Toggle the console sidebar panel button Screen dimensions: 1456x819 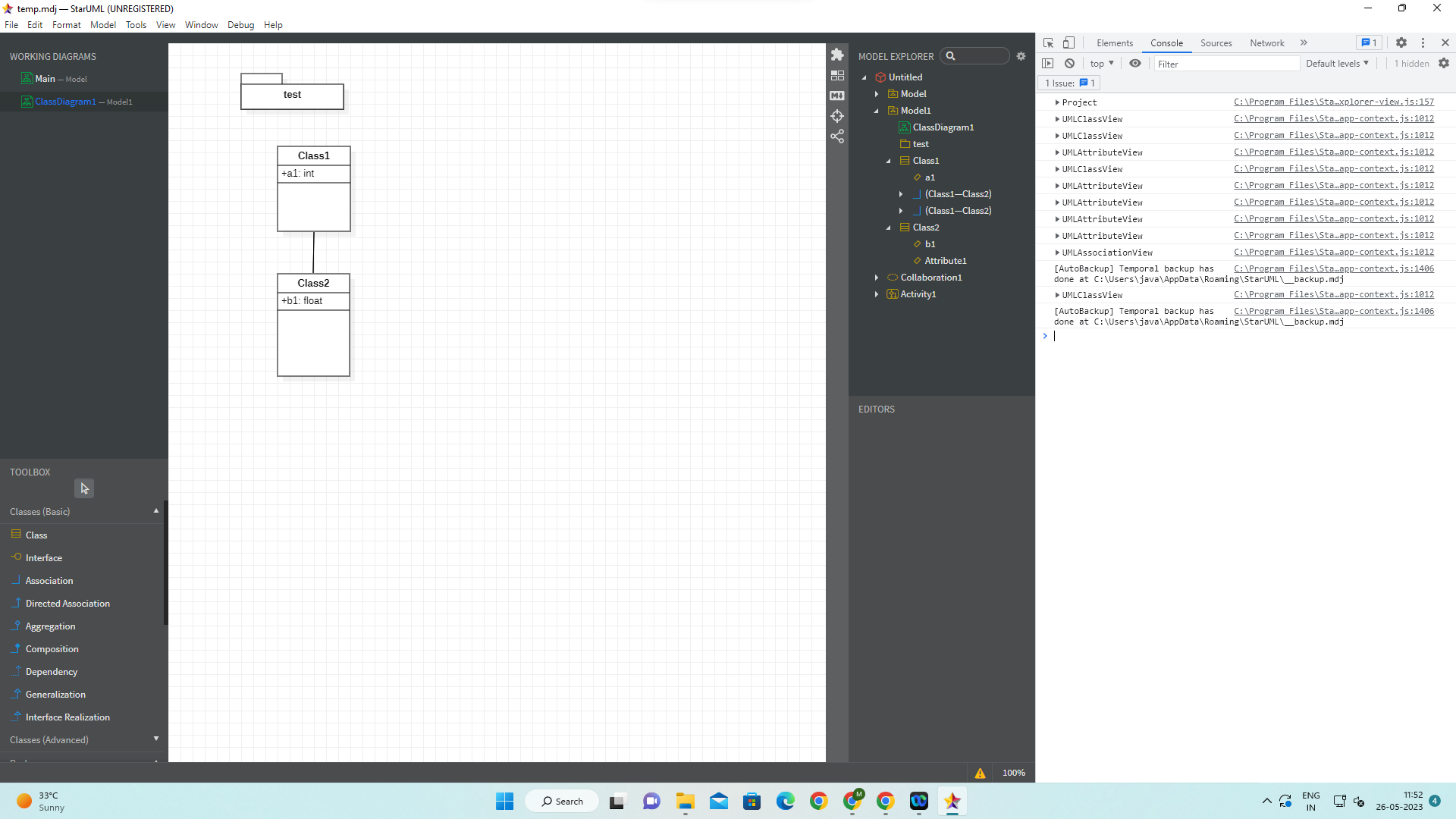click(1048, 64)
